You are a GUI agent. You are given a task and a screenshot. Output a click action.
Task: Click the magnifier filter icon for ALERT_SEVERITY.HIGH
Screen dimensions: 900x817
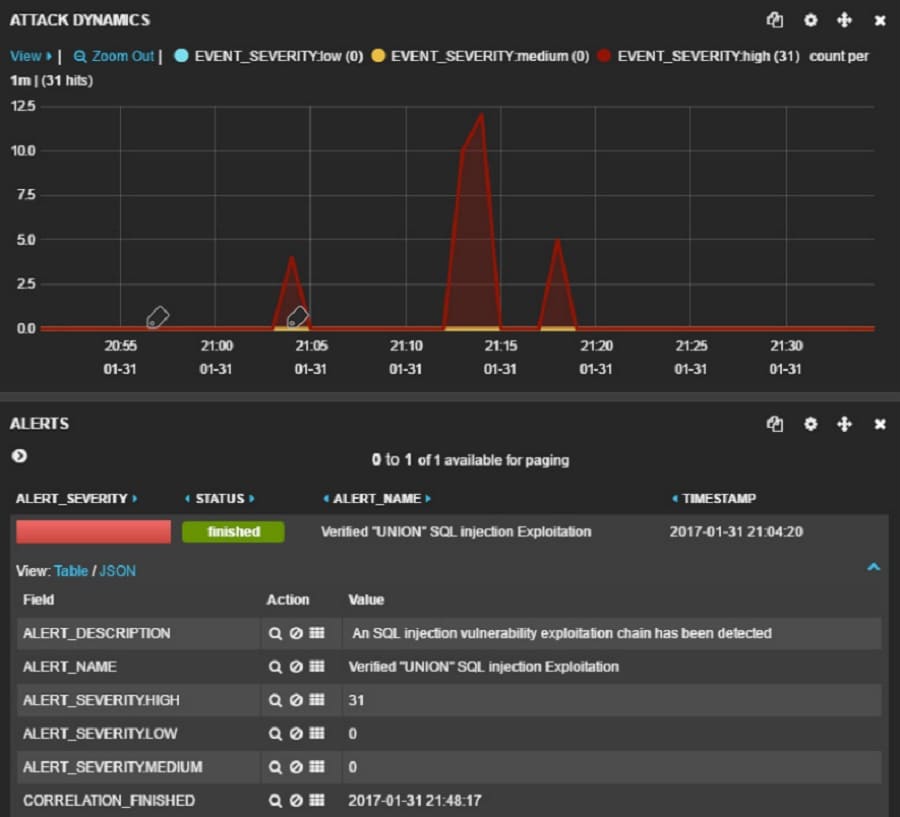coord(276,700)
